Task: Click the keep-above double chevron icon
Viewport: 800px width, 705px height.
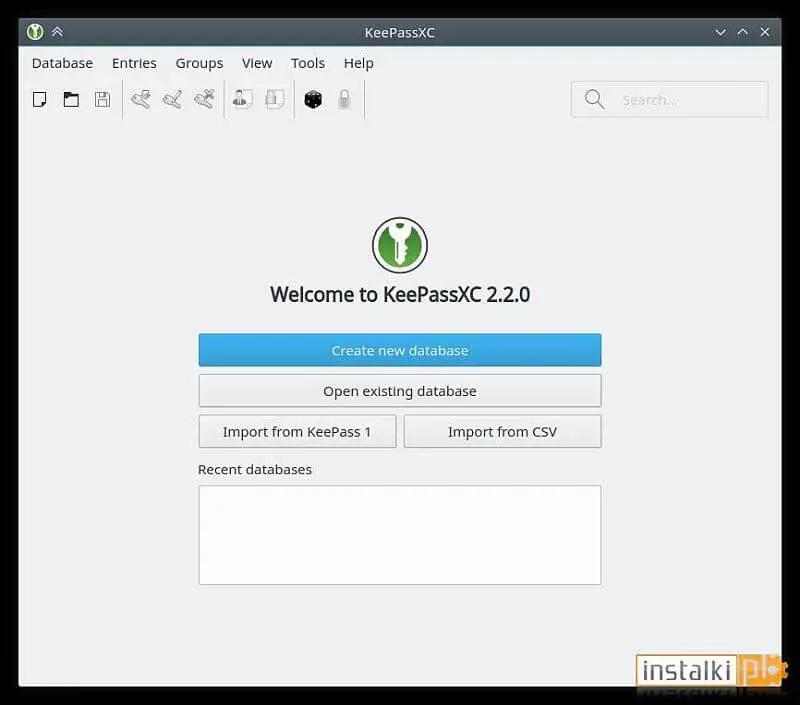Action: [57, 32]
